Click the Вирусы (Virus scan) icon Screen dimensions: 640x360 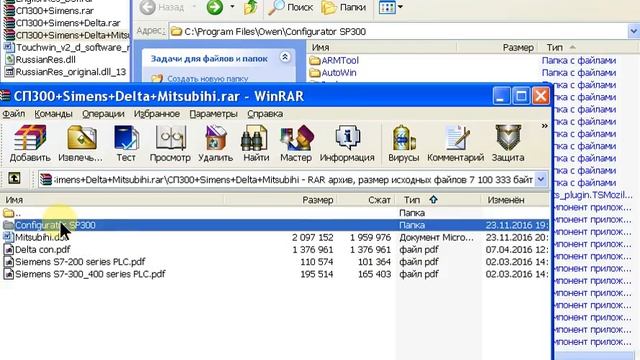point(404,143)
